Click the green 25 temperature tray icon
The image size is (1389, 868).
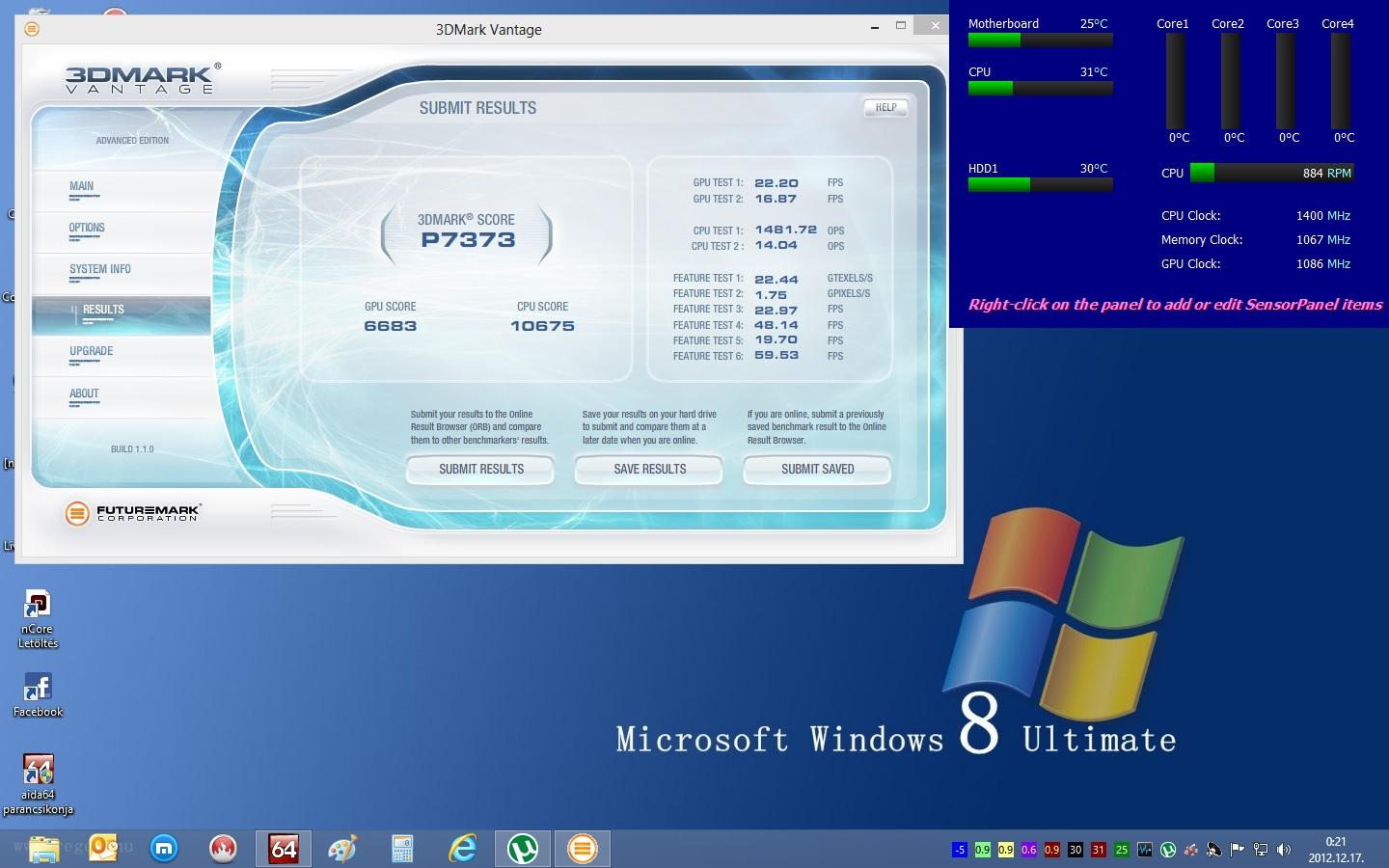point(1121,850)
